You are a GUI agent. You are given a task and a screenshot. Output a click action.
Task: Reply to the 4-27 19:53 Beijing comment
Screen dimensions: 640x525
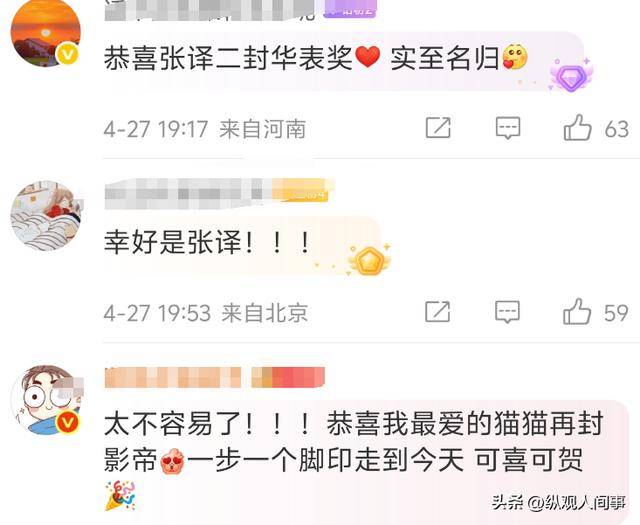[x=507, y=312]
